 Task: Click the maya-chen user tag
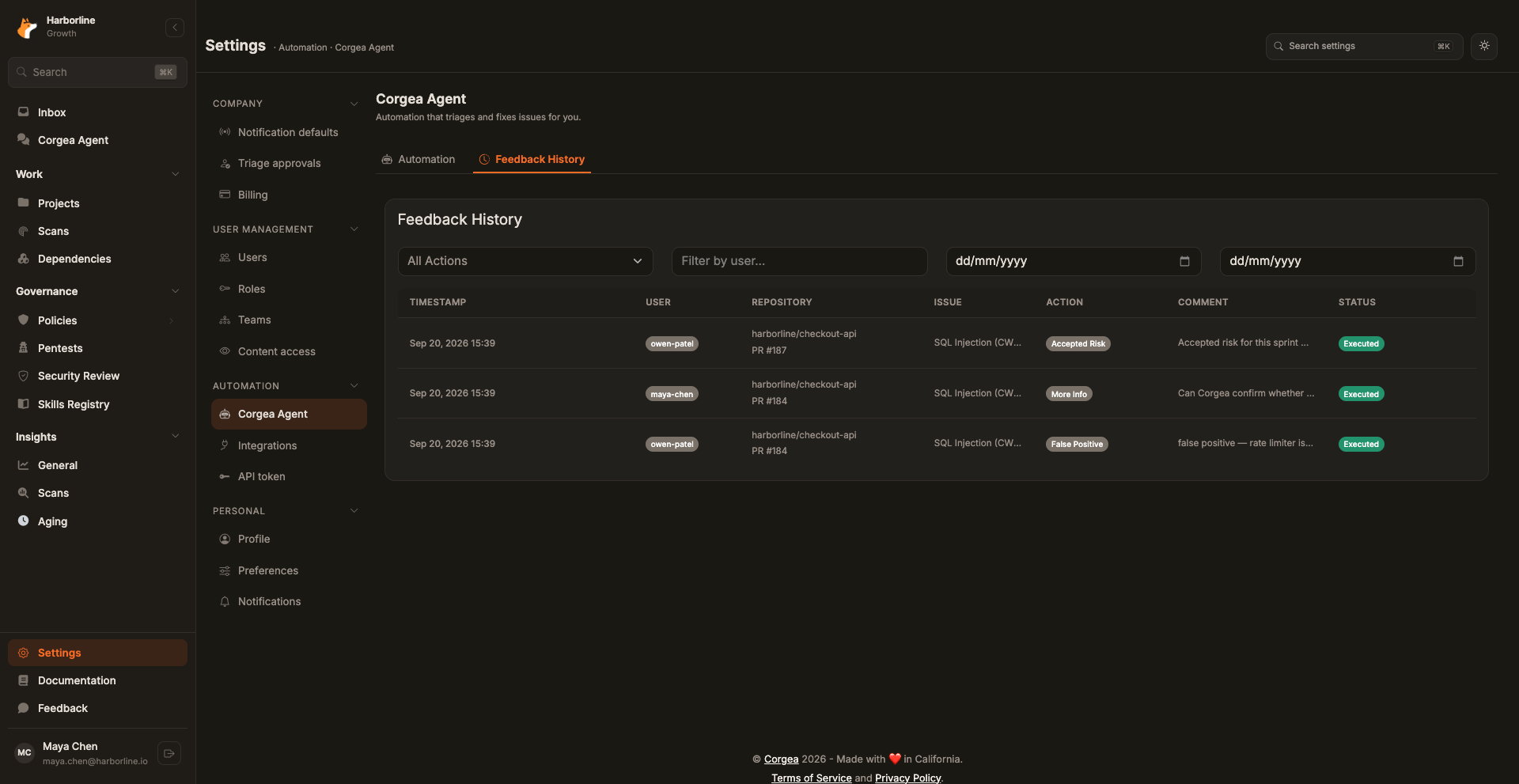click(672, 394)
